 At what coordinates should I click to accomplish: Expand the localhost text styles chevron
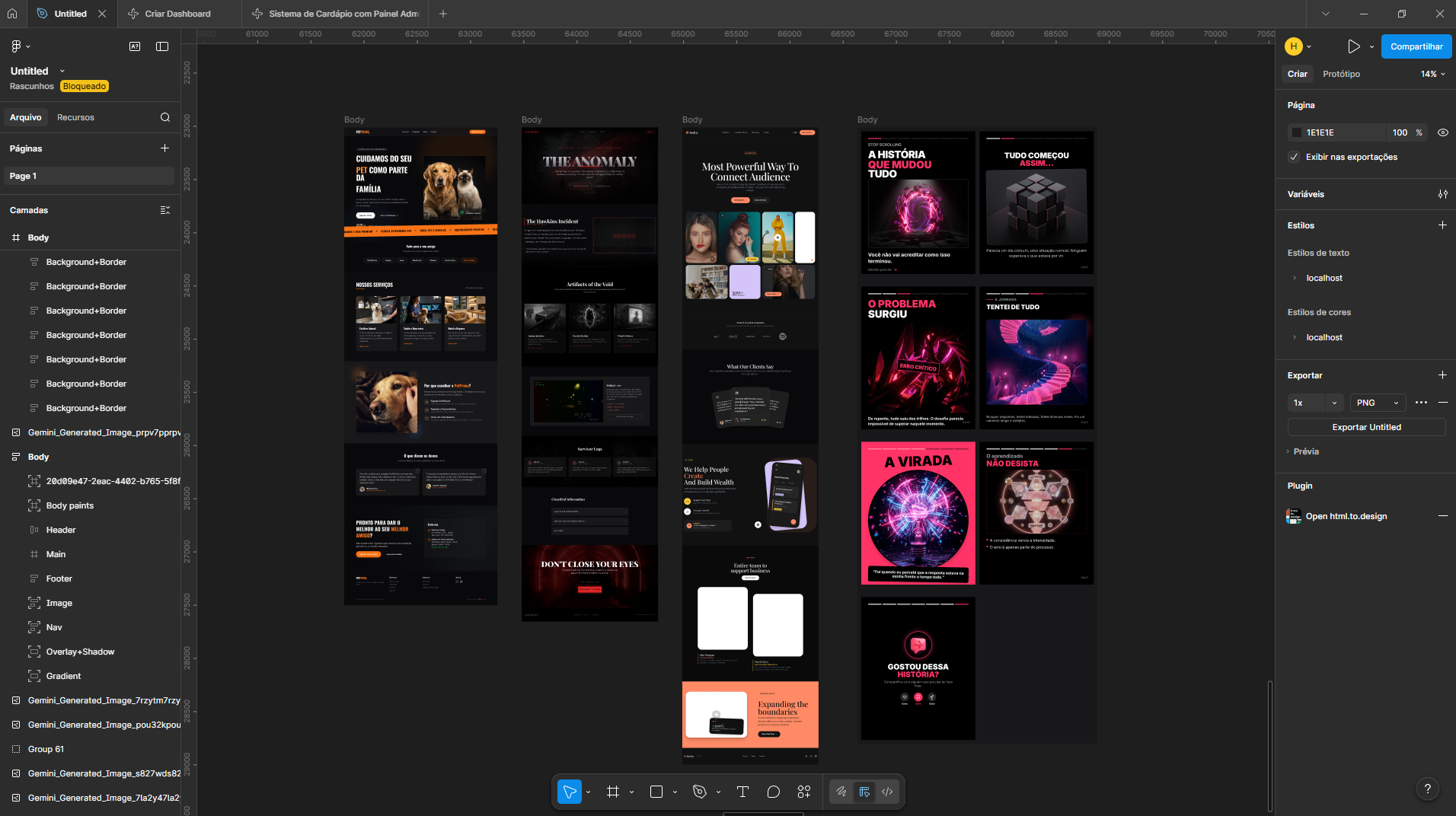click(x=1295, y=278)
